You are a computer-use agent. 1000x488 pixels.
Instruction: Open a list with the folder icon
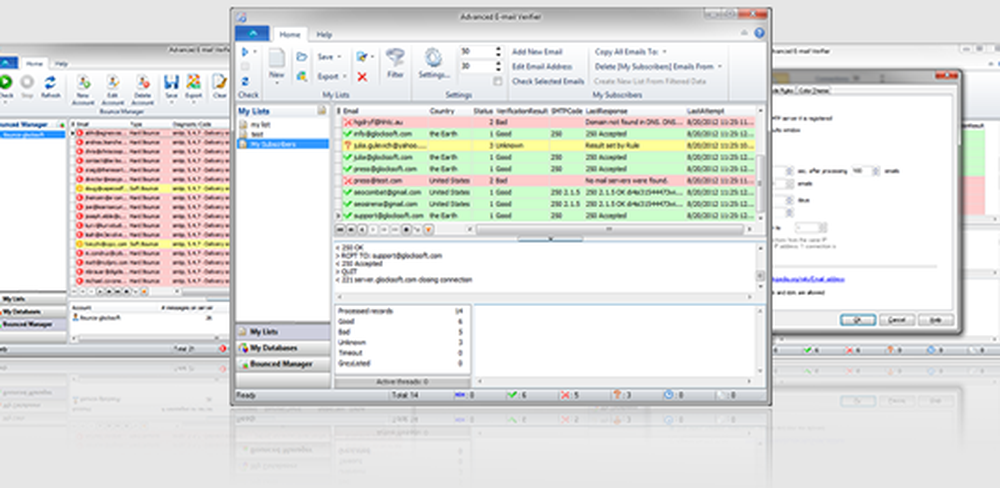coord(302,57)
